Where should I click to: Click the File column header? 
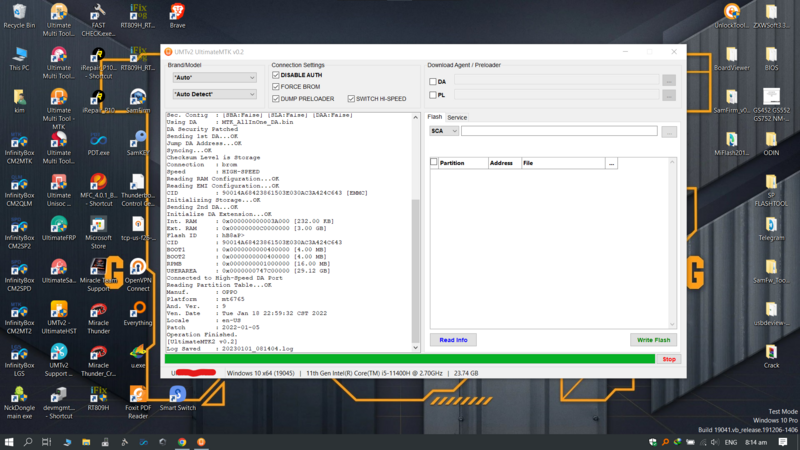pos(563,163)
